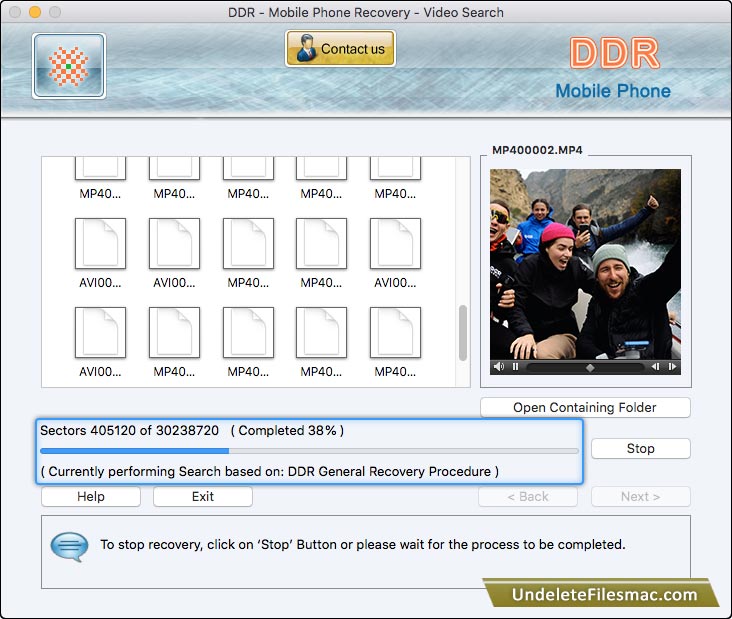Select the last MP4 file in the bottom row
Viewport: 732px width, 619px height.
point(395,342)
